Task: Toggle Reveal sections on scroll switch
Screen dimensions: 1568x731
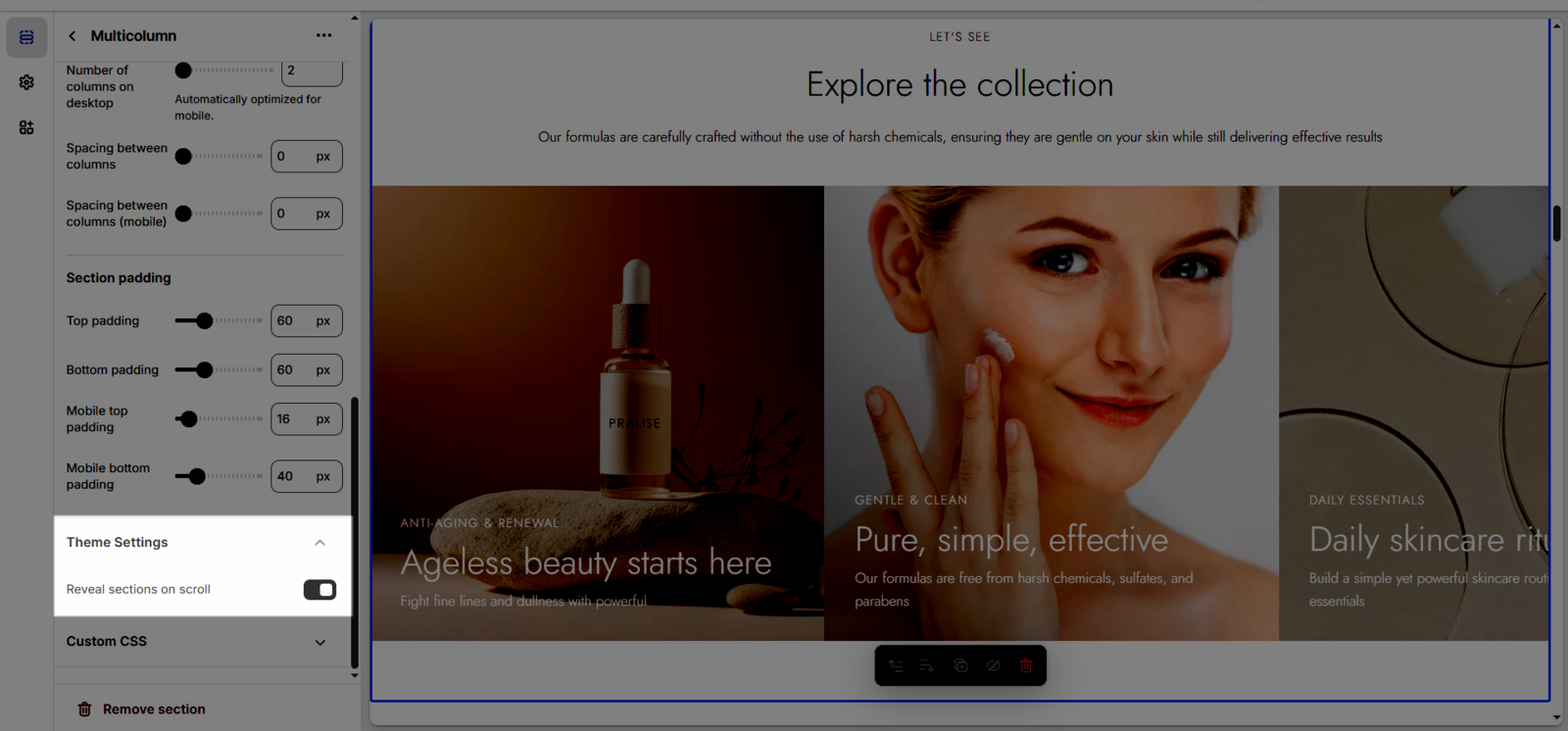Action: [319, 590]
